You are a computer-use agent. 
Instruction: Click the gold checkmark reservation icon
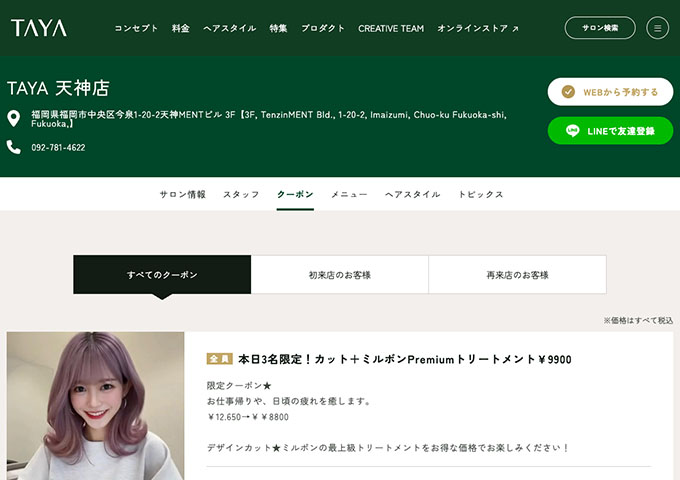(x=568, y=92)
